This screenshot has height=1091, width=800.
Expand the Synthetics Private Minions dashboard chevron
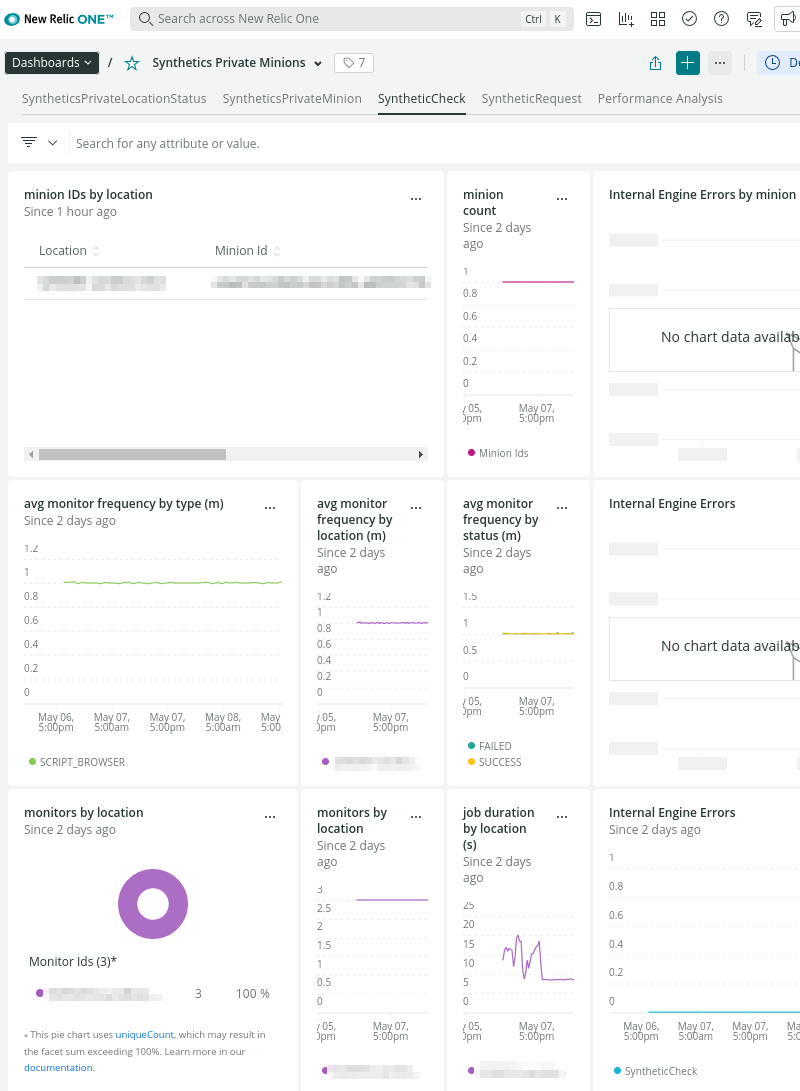tap(318, 64)
